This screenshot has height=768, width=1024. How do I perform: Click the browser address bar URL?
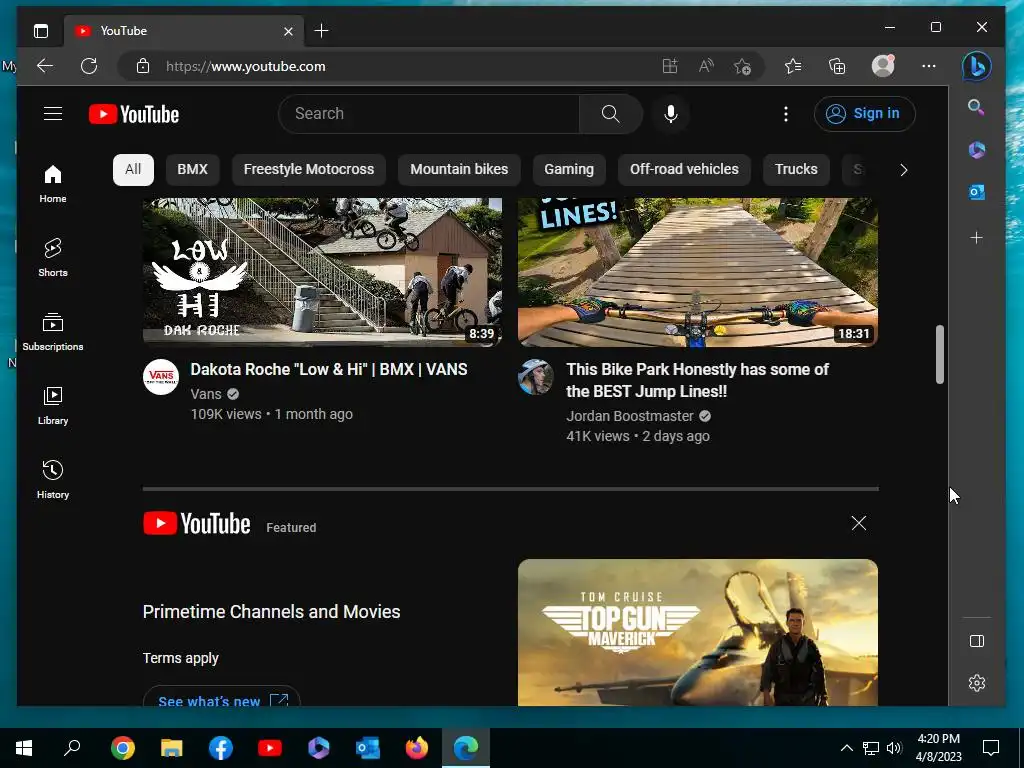click(246, 66)
